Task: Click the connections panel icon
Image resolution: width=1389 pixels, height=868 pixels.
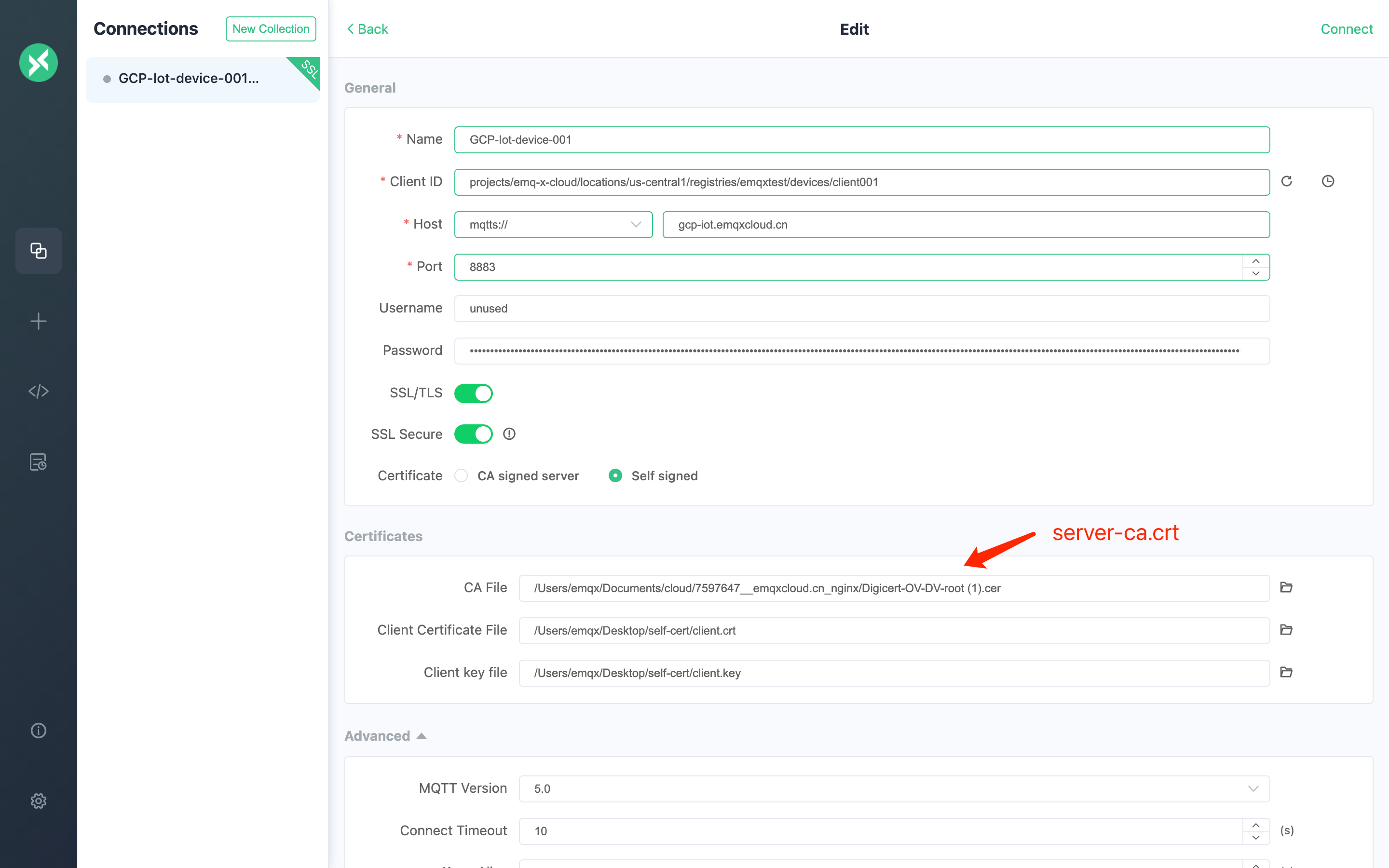Action: (x=38, y=250)
